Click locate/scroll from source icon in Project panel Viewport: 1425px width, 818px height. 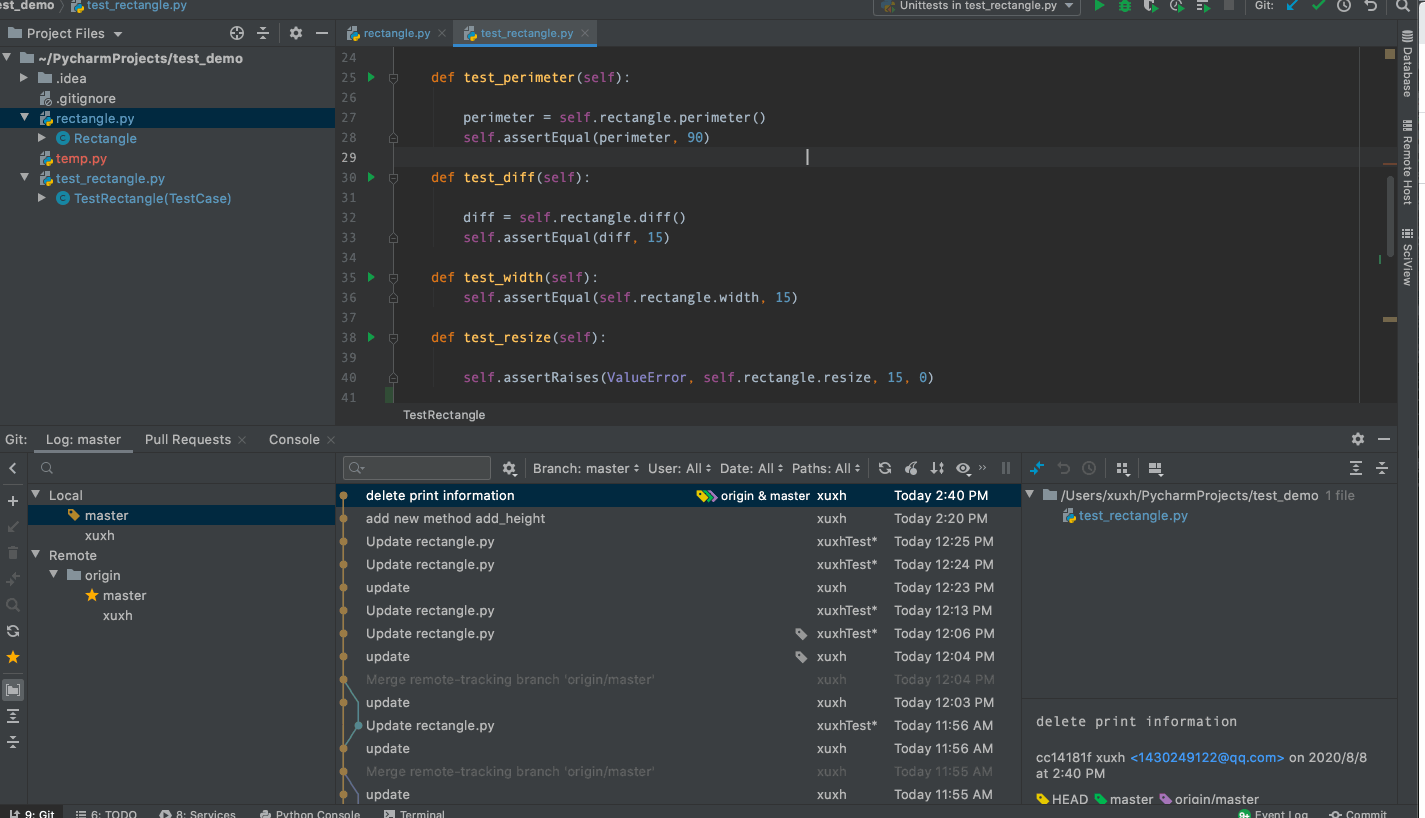[237, 33]
